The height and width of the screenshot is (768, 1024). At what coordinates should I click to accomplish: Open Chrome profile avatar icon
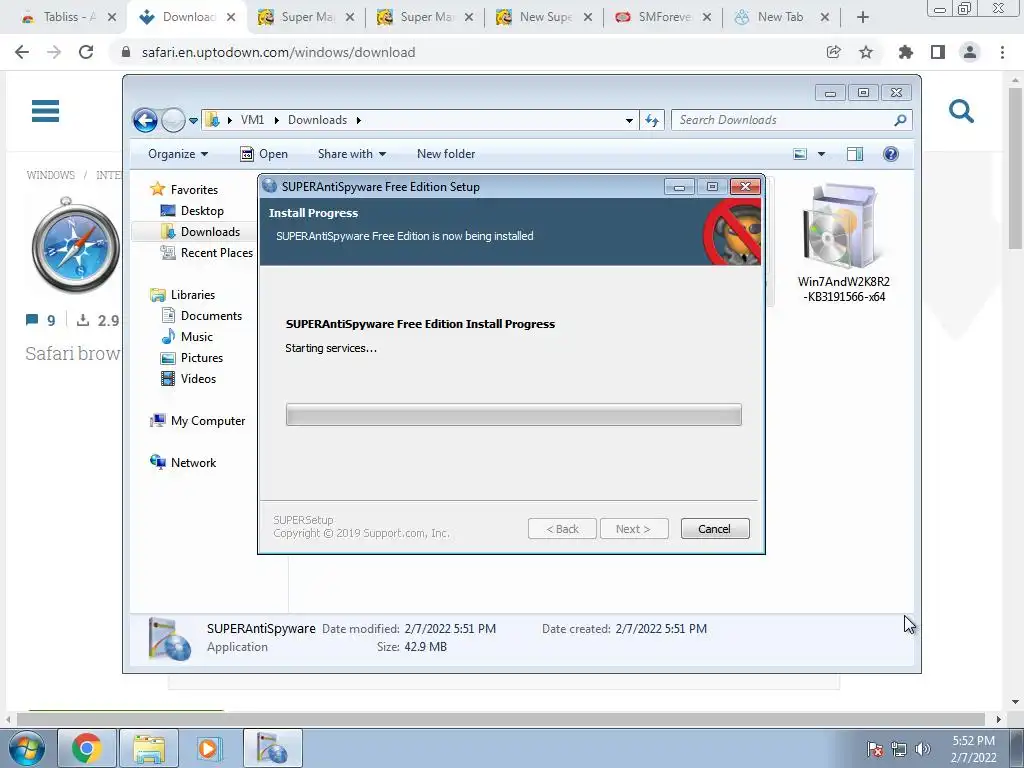tap(970, 52)
